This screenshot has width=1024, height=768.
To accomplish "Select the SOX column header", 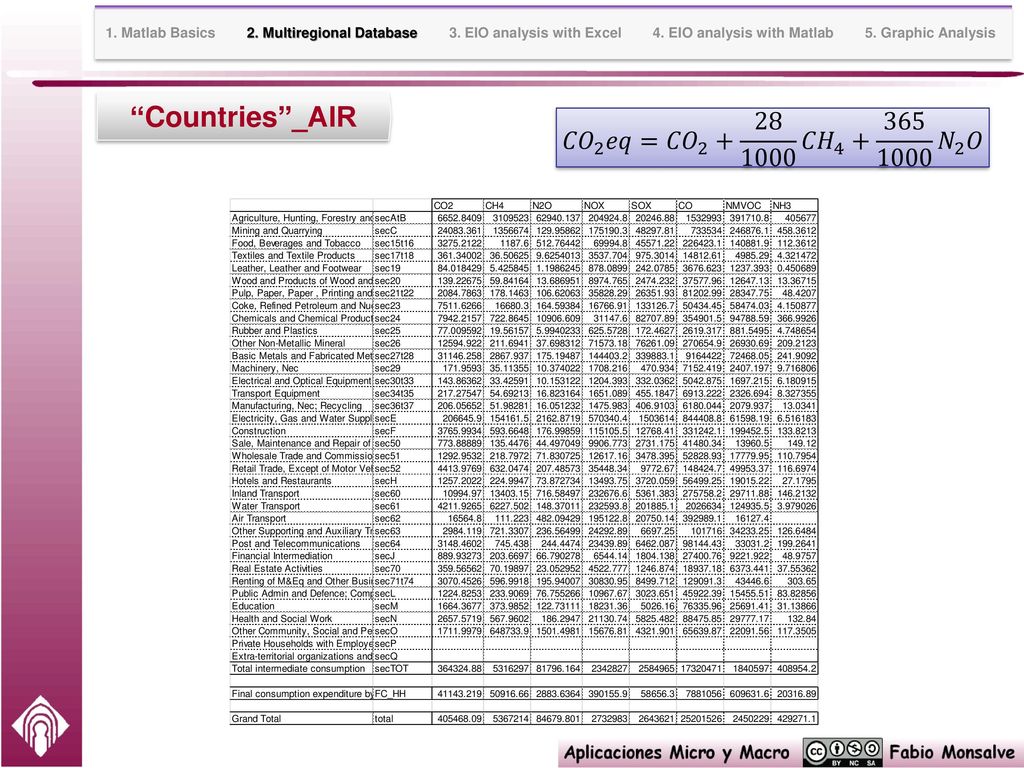I will click(x=653, y=205).
